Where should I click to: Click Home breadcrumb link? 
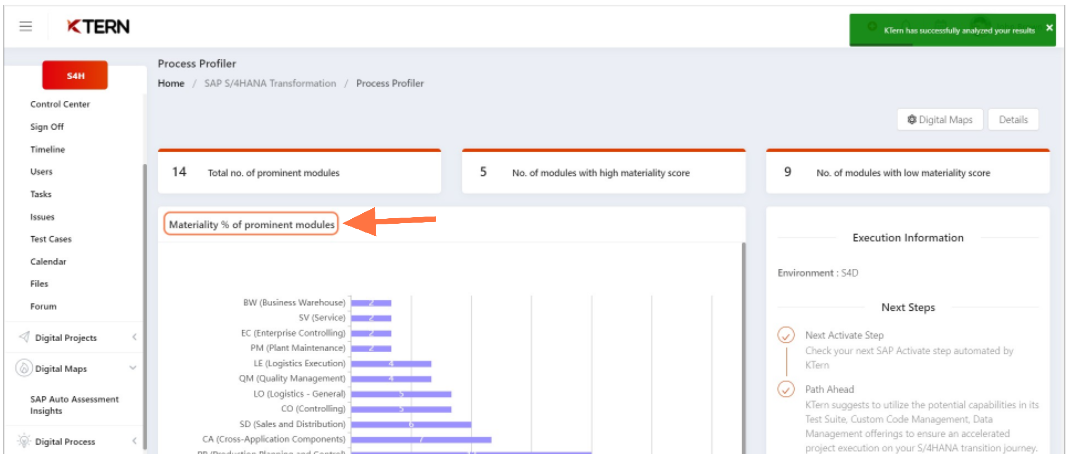tap(171, 83)
